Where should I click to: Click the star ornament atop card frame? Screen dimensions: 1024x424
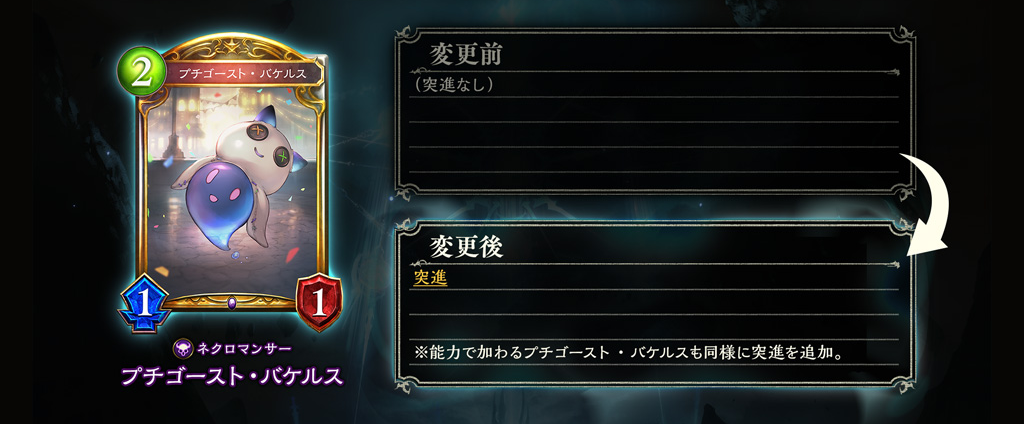(232, 47)
